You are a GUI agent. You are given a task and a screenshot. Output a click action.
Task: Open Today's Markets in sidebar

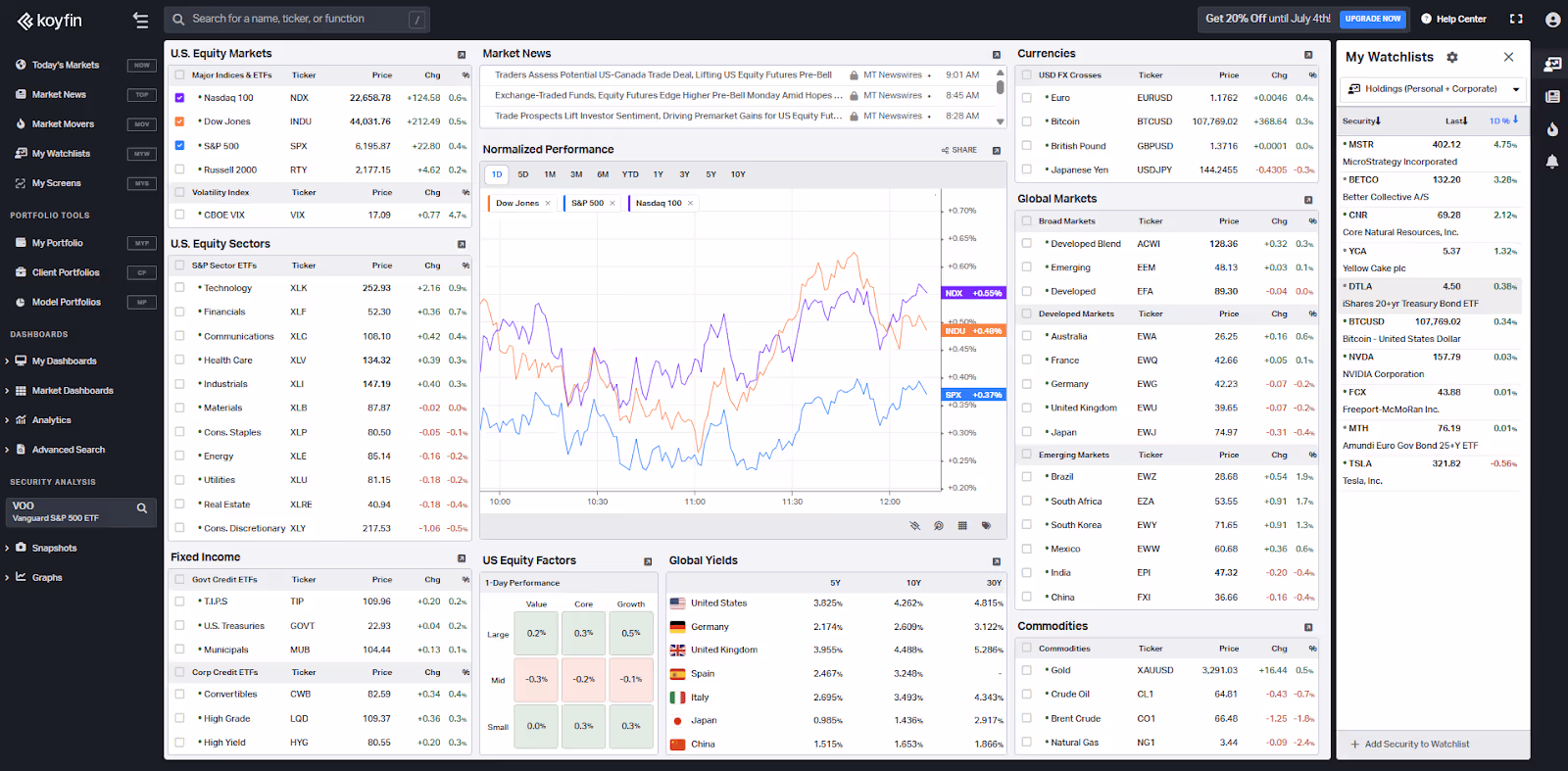66,66
